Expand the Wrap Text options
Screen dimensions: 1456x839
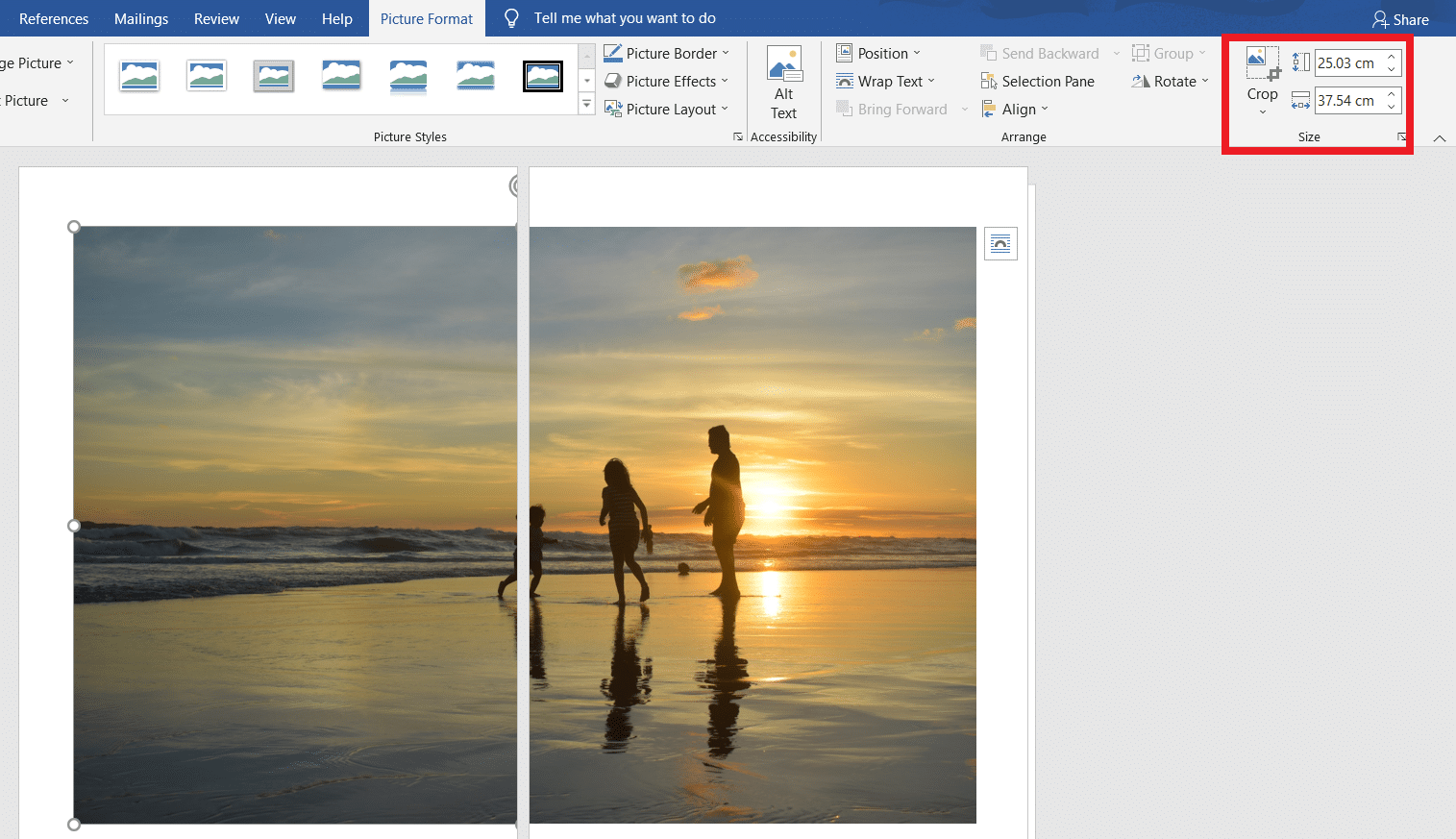click(885, 82)
